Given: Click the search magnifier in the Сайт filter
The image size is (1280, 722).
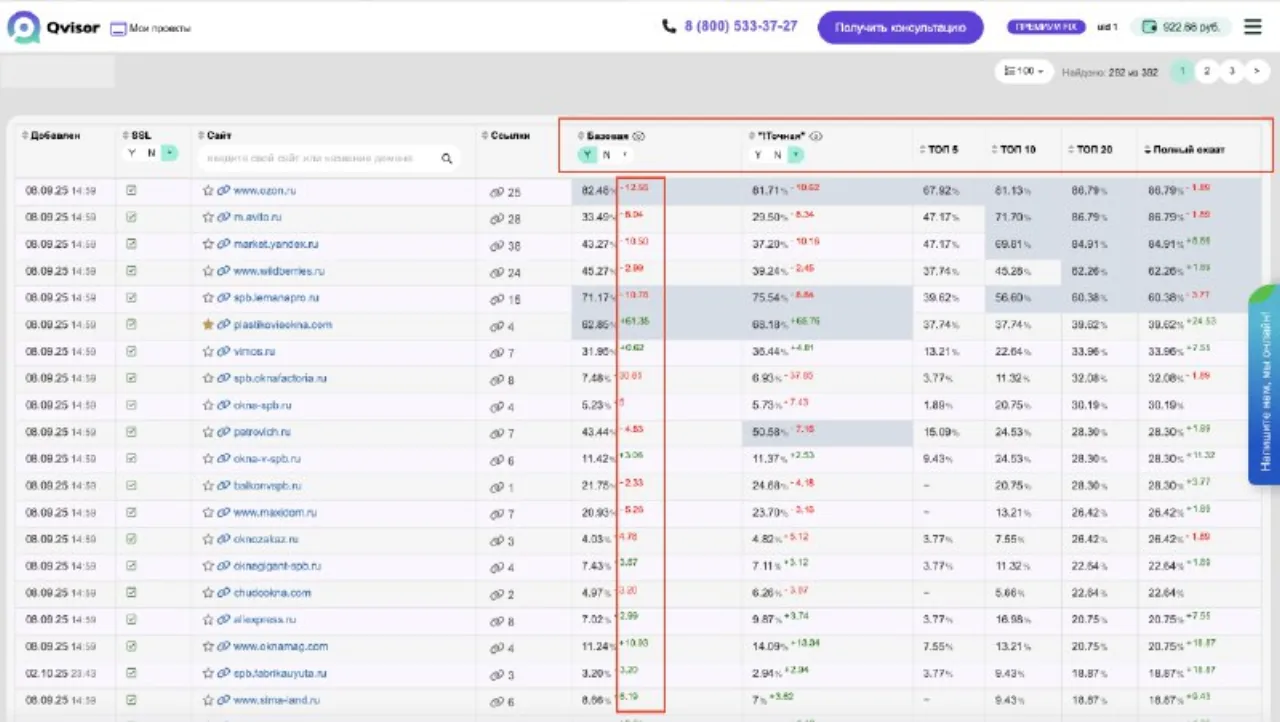Looking at the screenshot, I should [x=446, y=158].
